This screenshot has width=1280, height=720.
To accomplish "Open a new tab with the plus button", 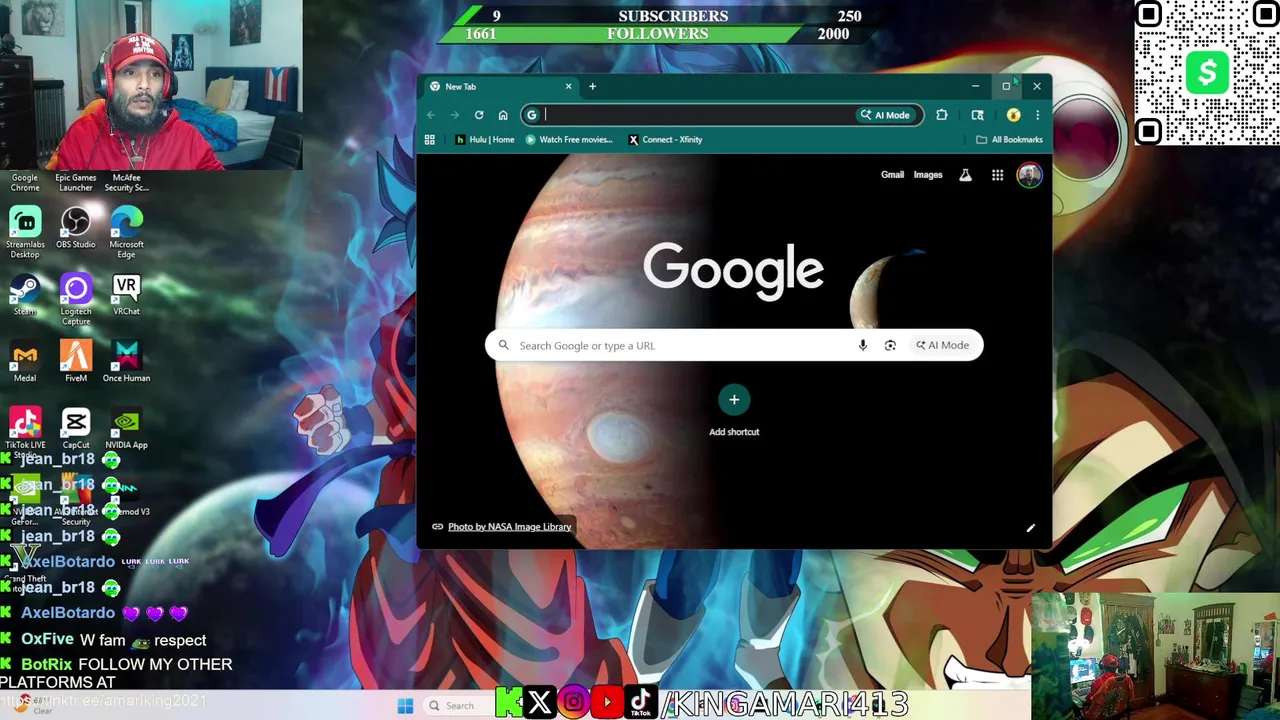I will click(592, 86).
